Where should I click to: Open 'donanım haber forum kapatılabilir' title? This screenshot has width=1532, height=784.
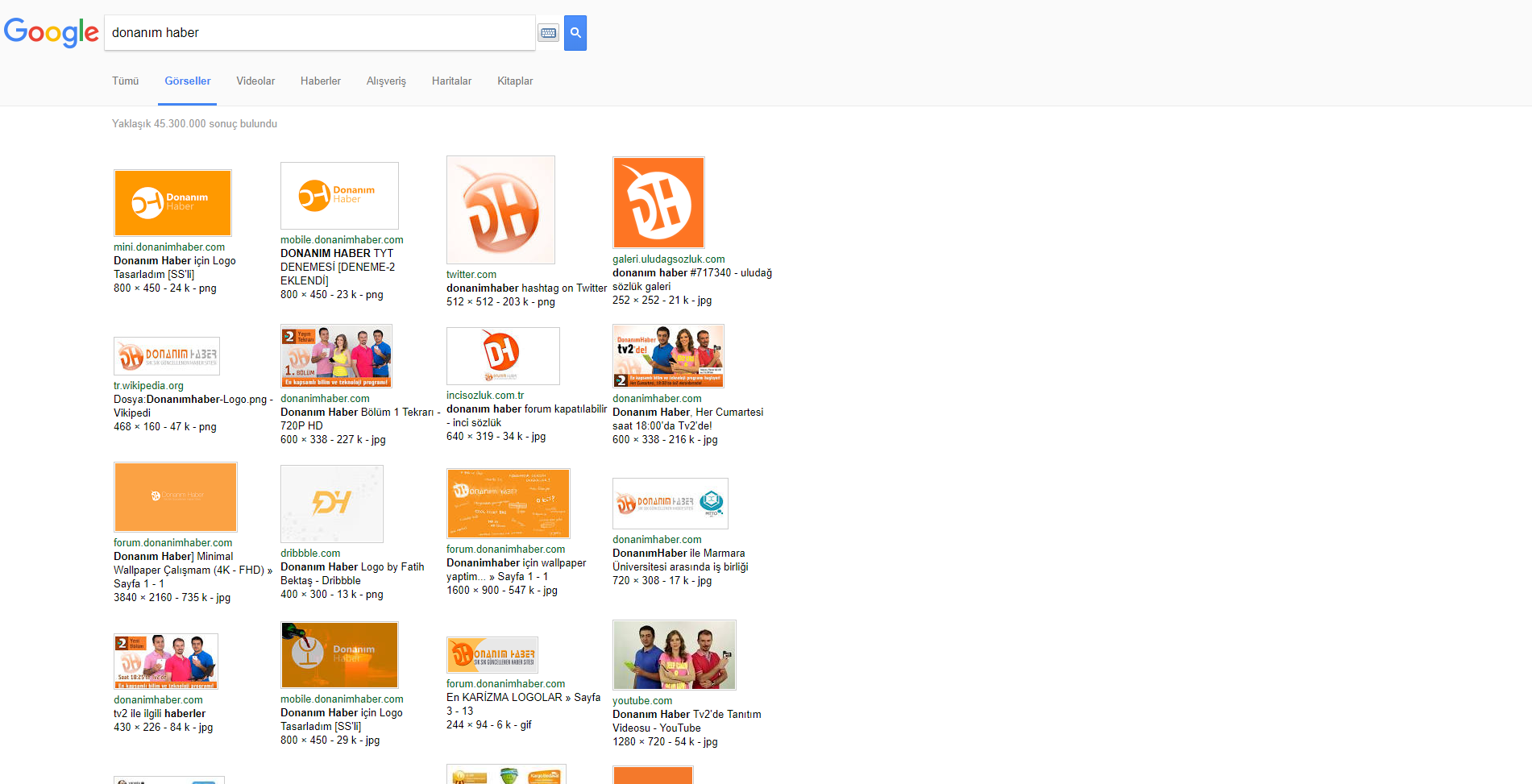pos(526,416)
